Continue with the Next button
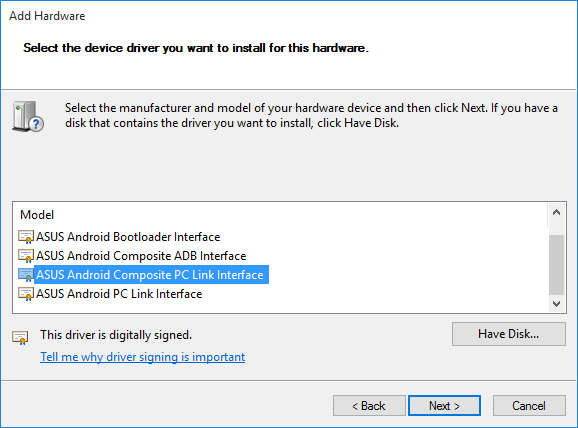Image resolution: width=578 pixels, height=428 pixels. click(444, 406)
